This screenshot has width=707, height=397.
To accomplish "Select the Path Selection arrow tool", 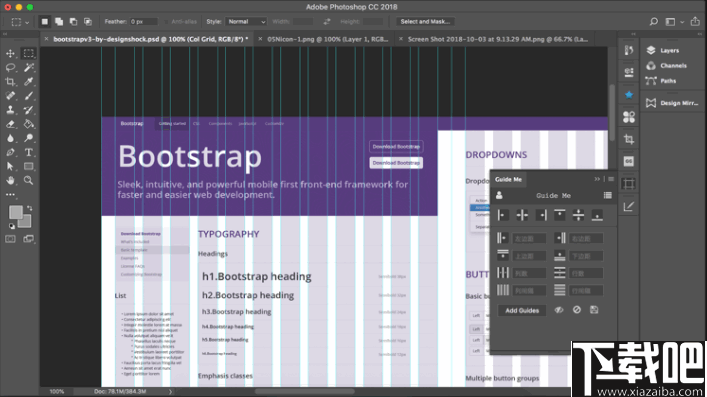I will 10,166.
